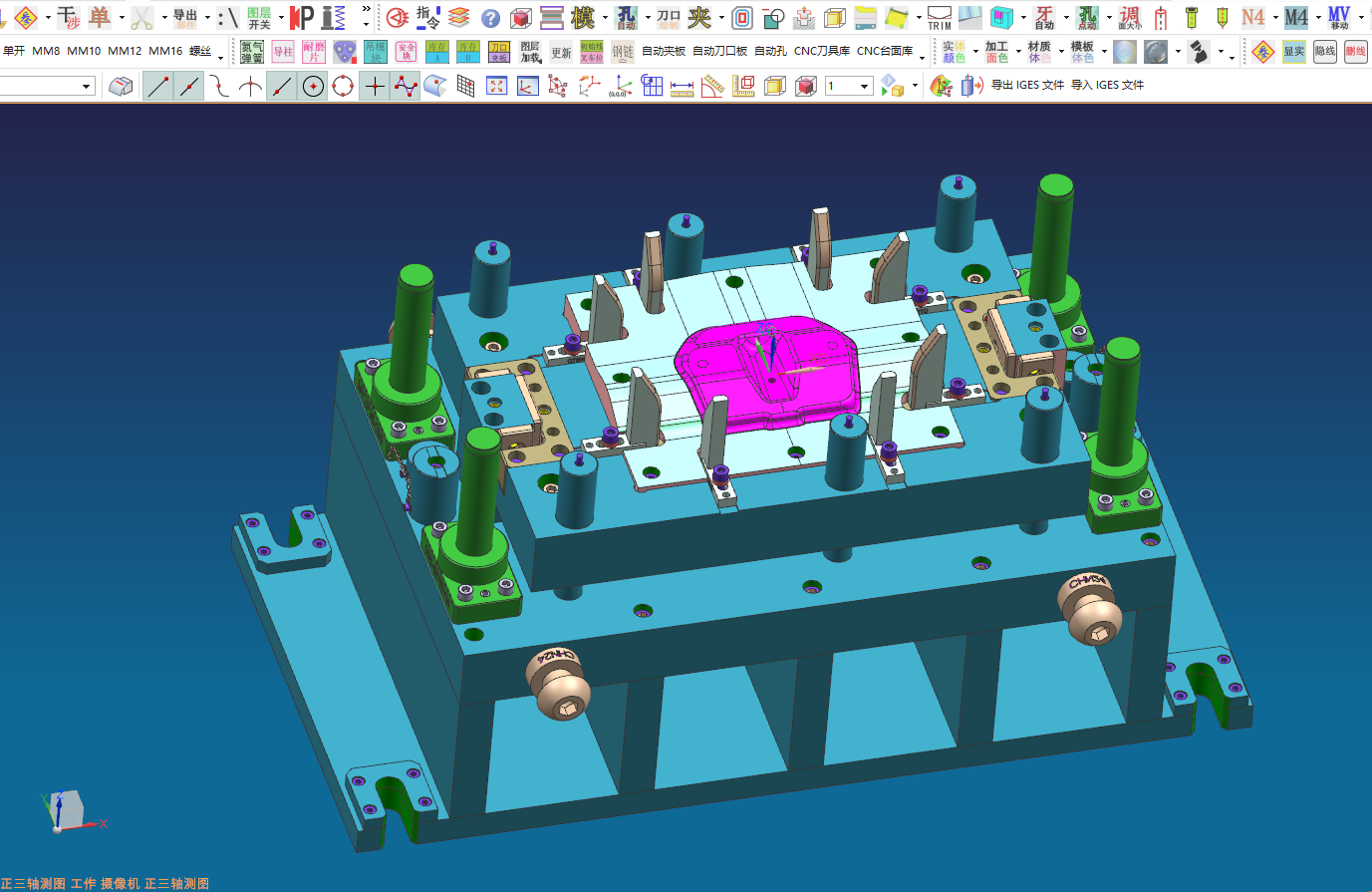Screen dimensions: 1372x892
Task: Click the view triad orientation cube
Action: [66, 810]
